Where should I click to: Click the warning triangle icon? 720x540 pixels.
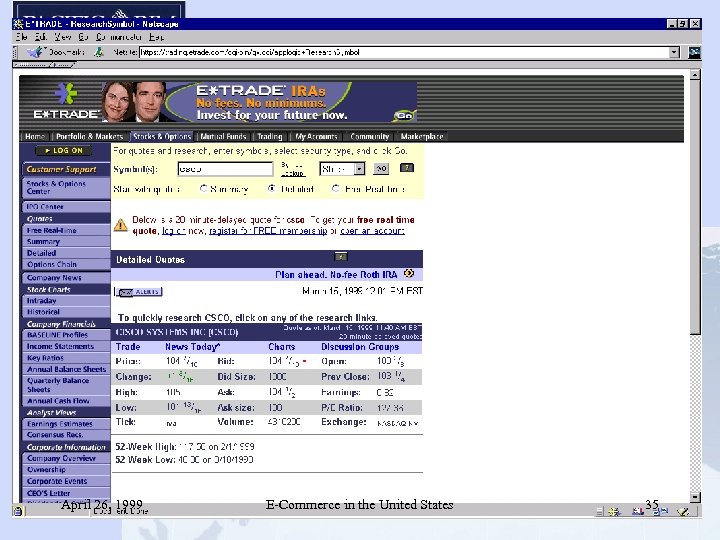[121, 225]
